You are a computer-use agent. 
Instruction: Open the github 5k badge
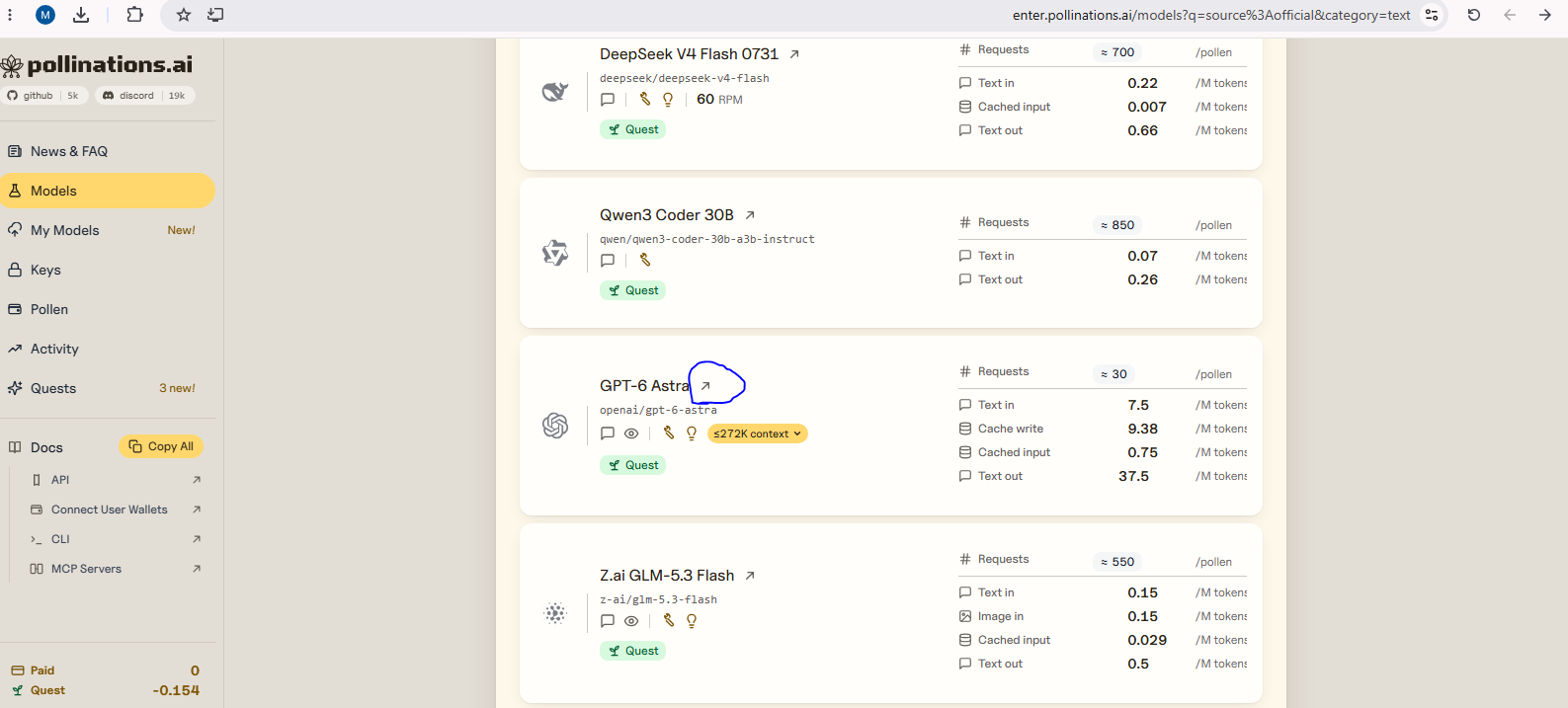point(45,96)
